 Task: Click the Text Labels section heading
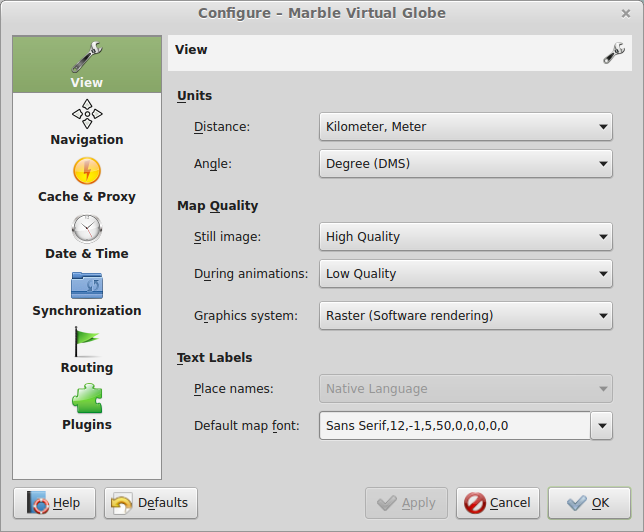(x=214, y=358)
